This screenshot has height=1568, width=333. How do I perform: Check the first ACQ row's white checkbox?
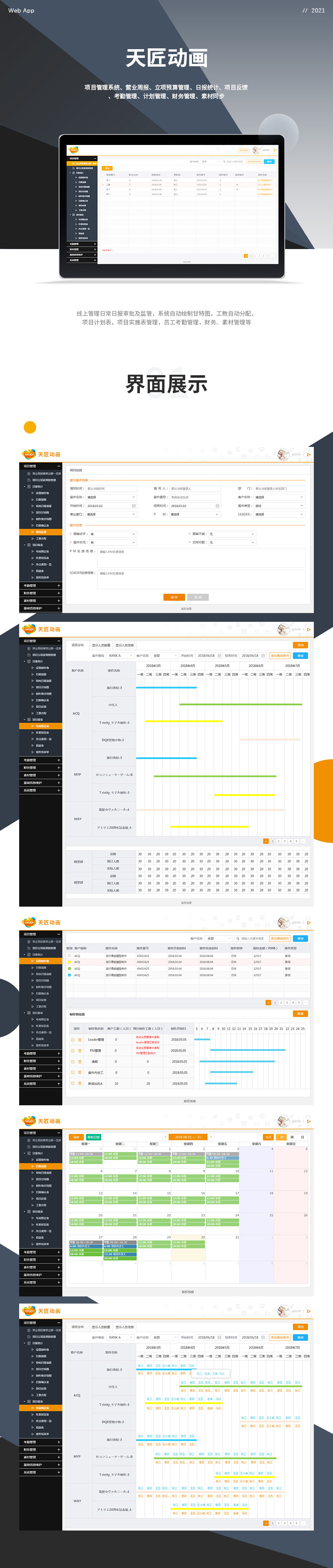click(x=70, y=956)
